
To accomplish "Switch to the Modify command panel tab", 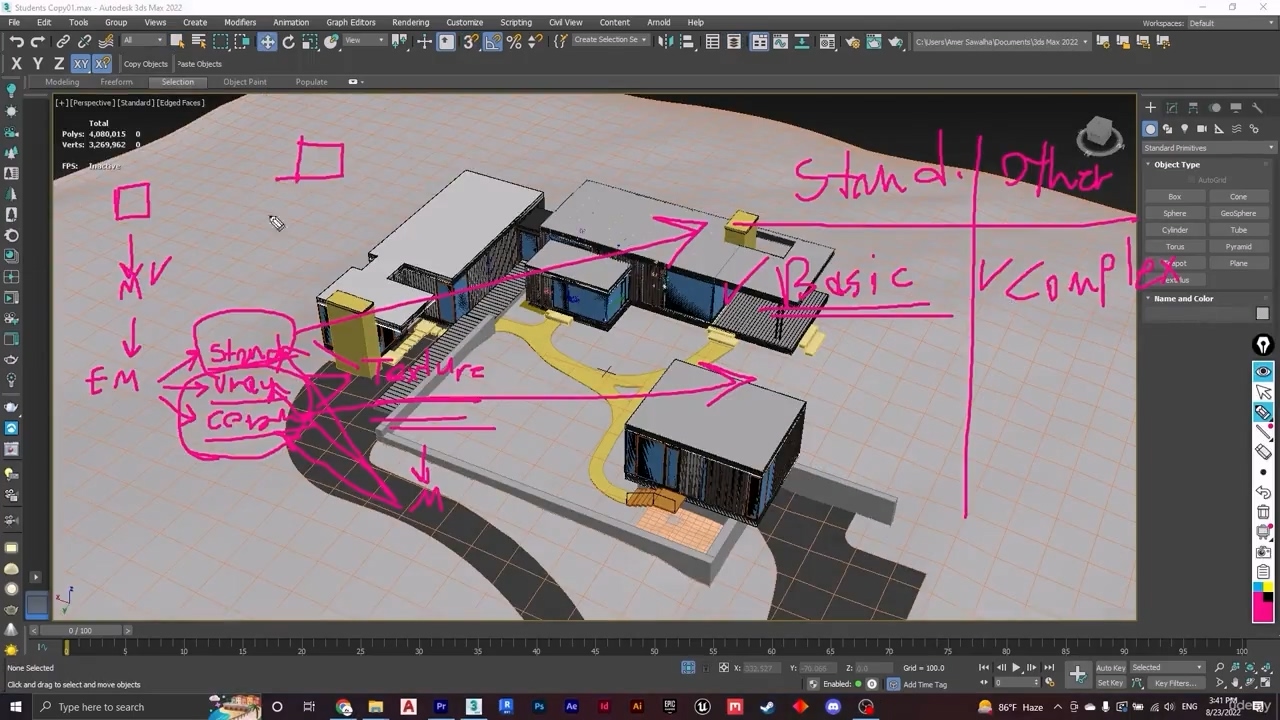I will click(x=1172, y=108).
